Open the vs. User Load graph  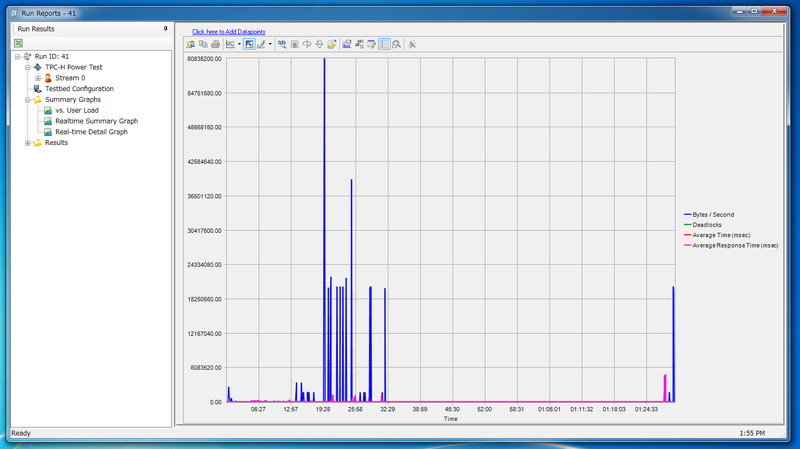point(77,110)
